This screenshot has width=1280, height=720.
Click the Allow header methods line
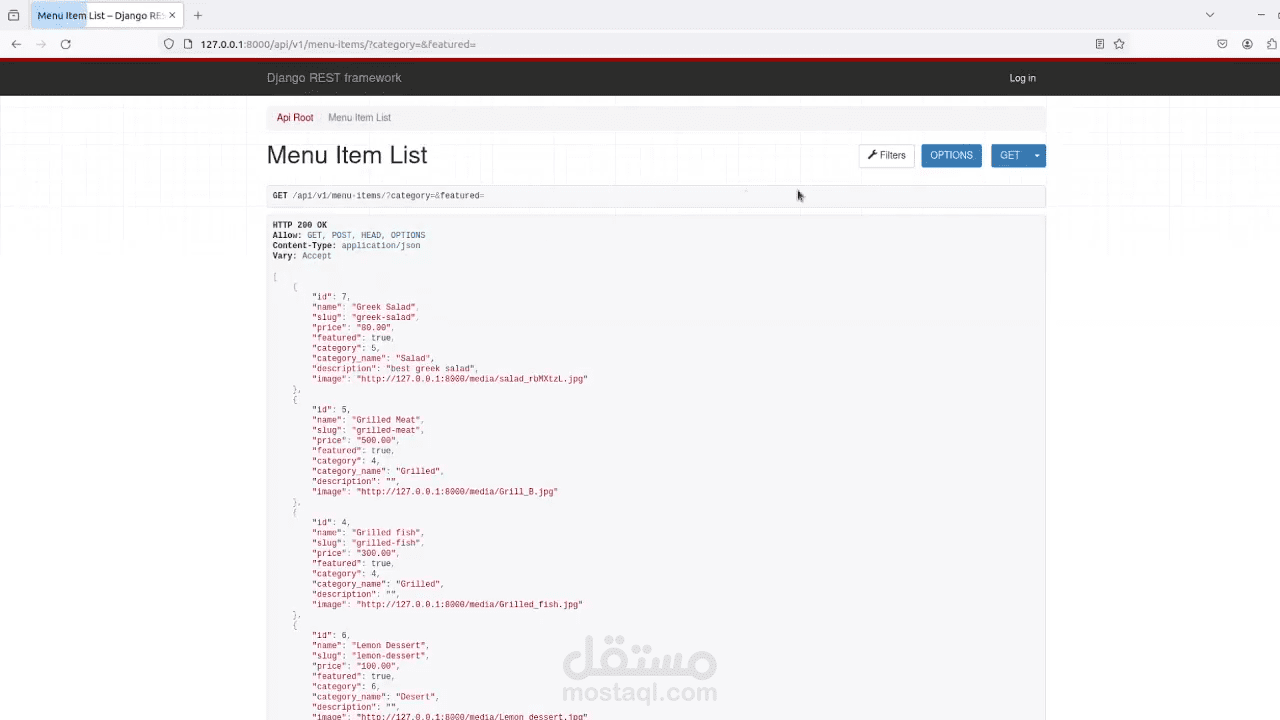[349, 236]
